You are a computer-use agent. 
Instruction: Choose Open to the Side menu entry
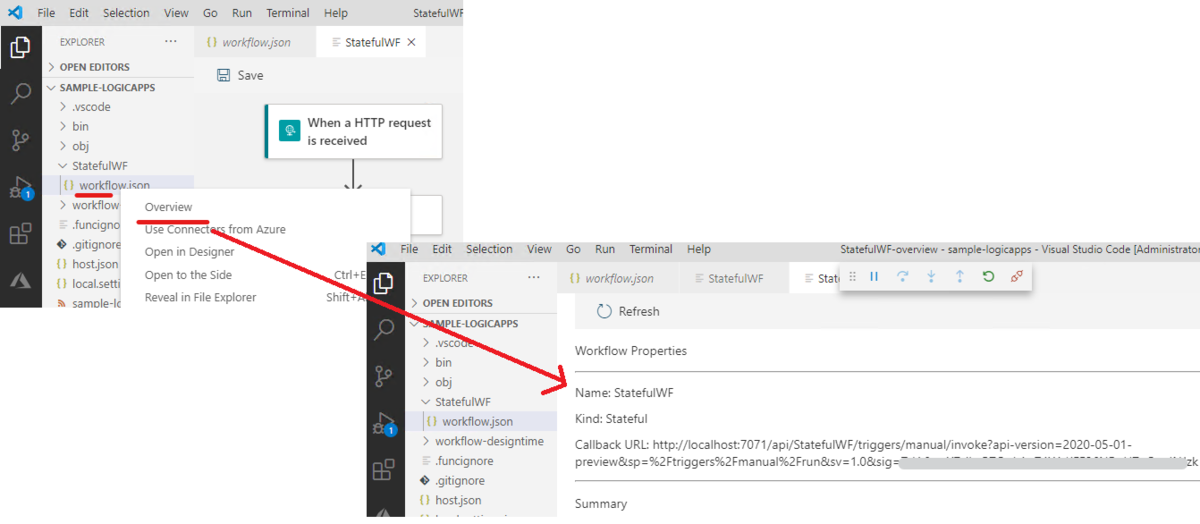188,275
